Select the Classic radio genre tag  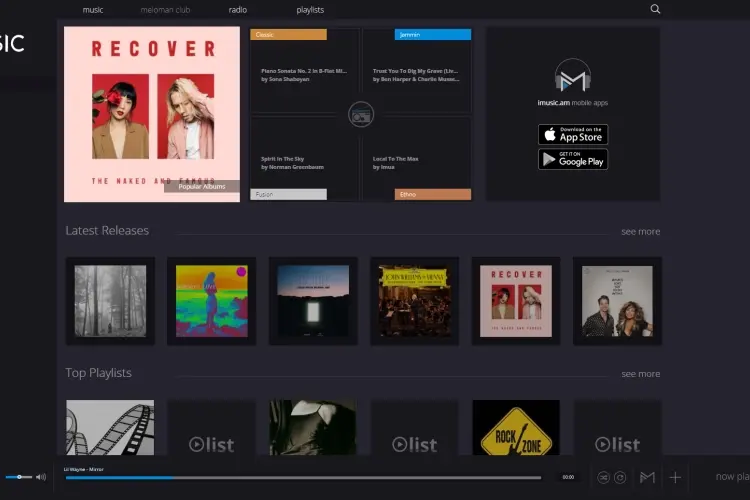pos(288,34)
